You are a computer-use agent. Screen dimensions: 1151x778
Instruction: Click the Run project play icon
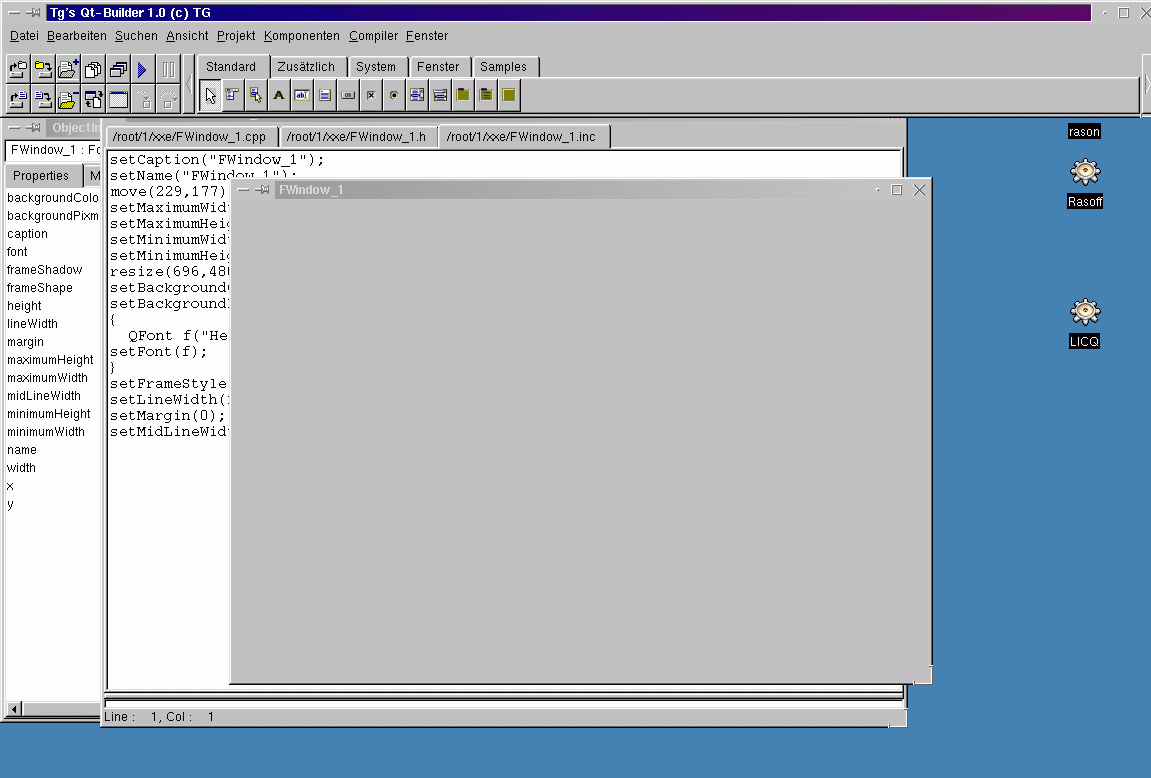point(142,70)
